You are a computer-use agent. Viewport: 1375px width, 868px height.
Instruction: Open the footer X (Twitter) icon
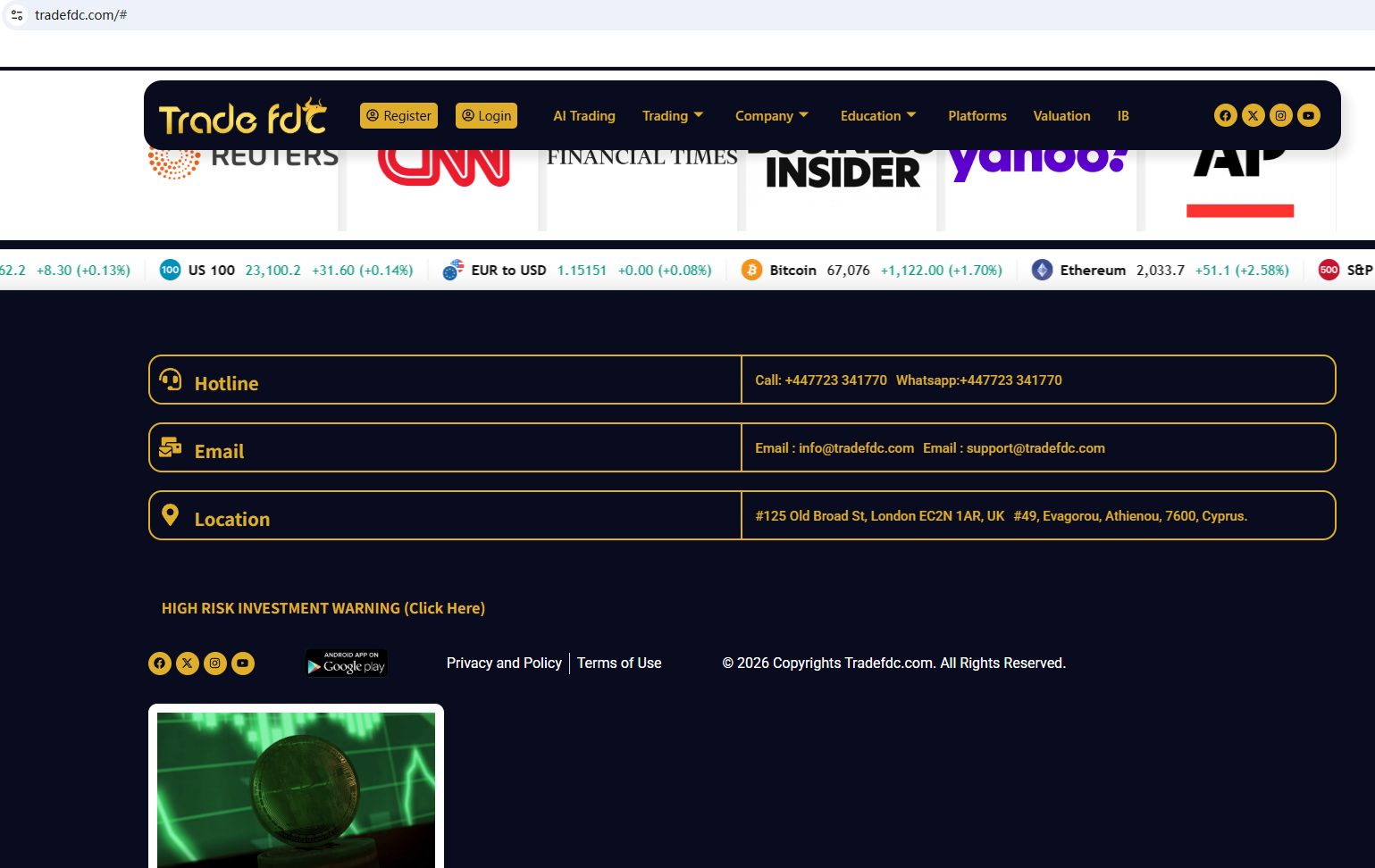click(x=188, y=663)
